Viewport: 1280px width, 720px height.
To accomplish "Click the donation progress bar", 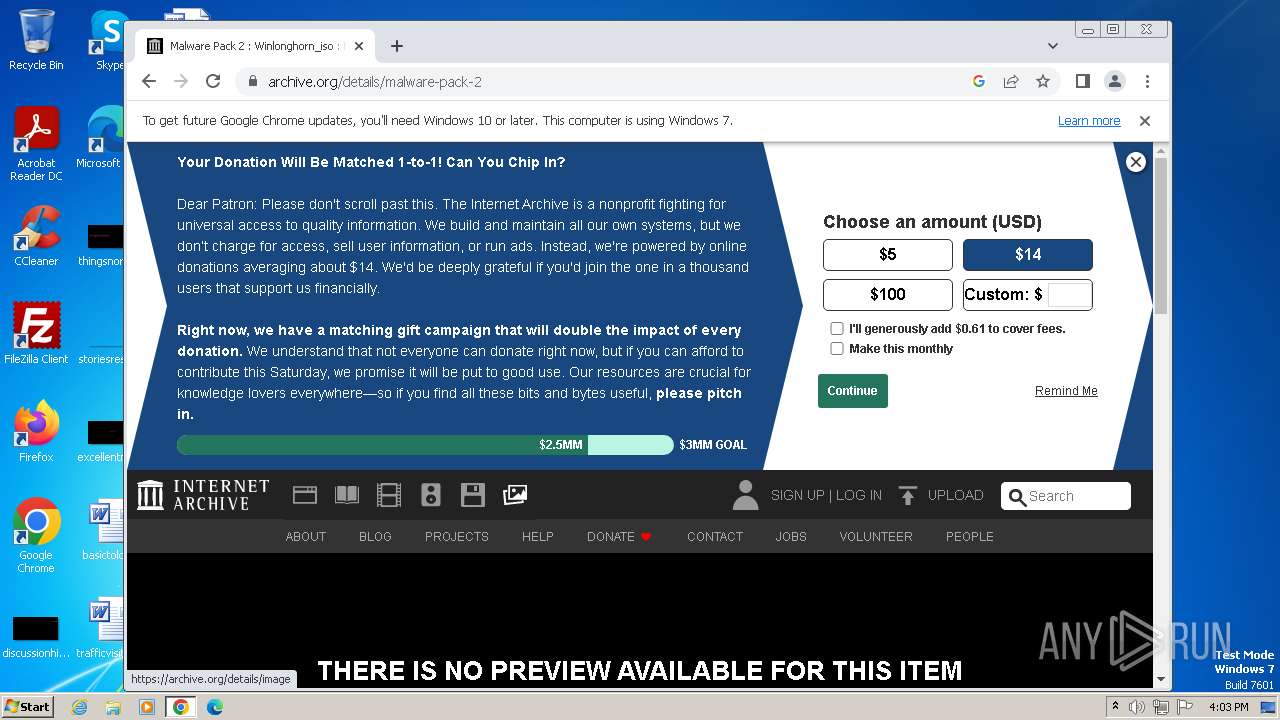I will 425,445.
